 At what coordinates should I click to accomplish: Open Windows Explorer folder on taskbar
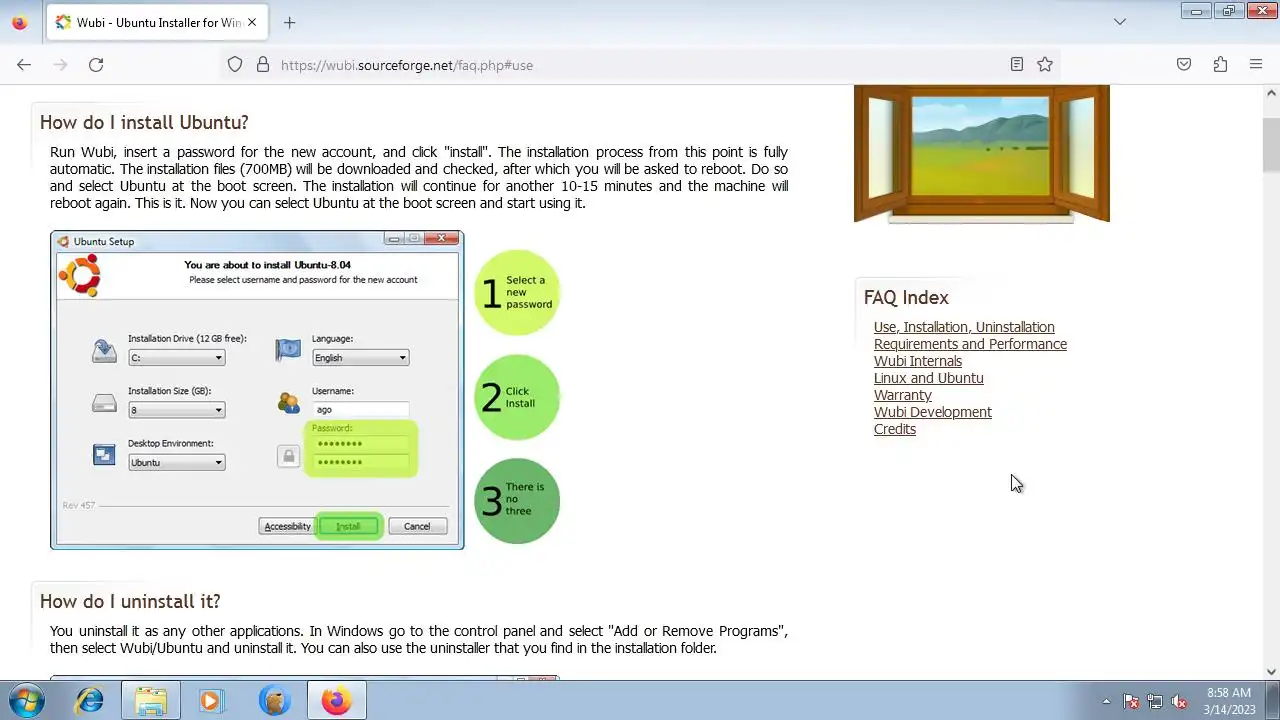point(151,701)
